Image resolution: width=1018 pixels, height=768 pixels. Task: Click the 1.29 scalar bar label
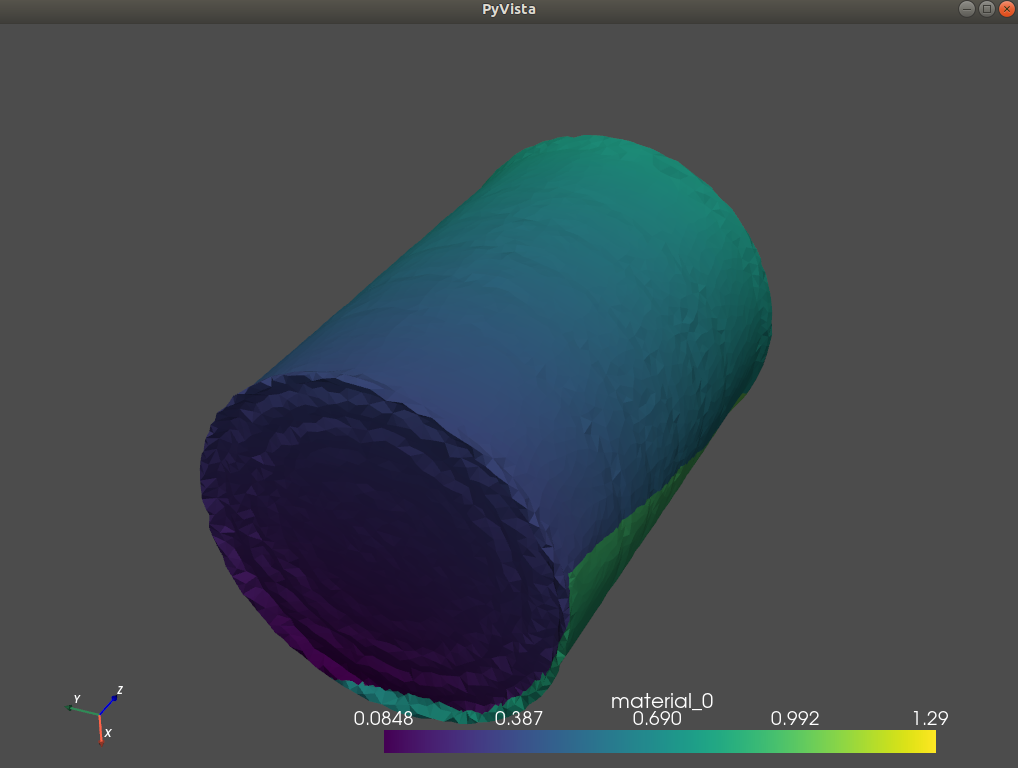click(x=931, y=718)
